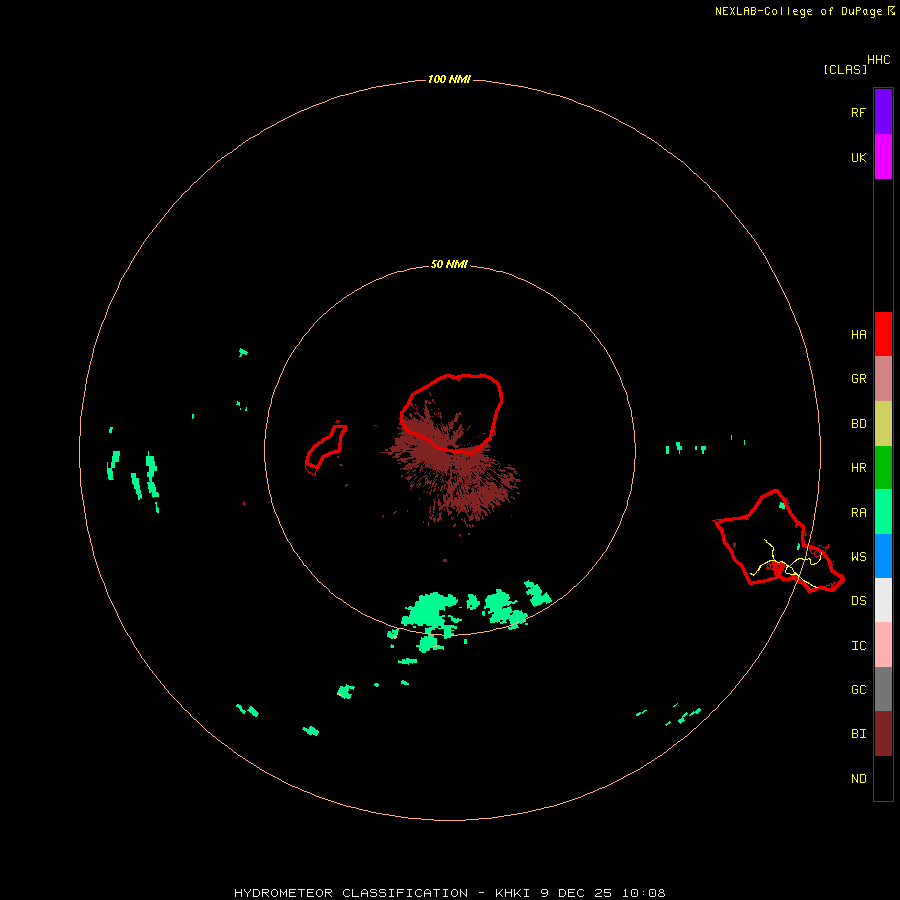This screenshot has height=900, width=900.
Task: Click the GC legend label
Action: (858, 690)
